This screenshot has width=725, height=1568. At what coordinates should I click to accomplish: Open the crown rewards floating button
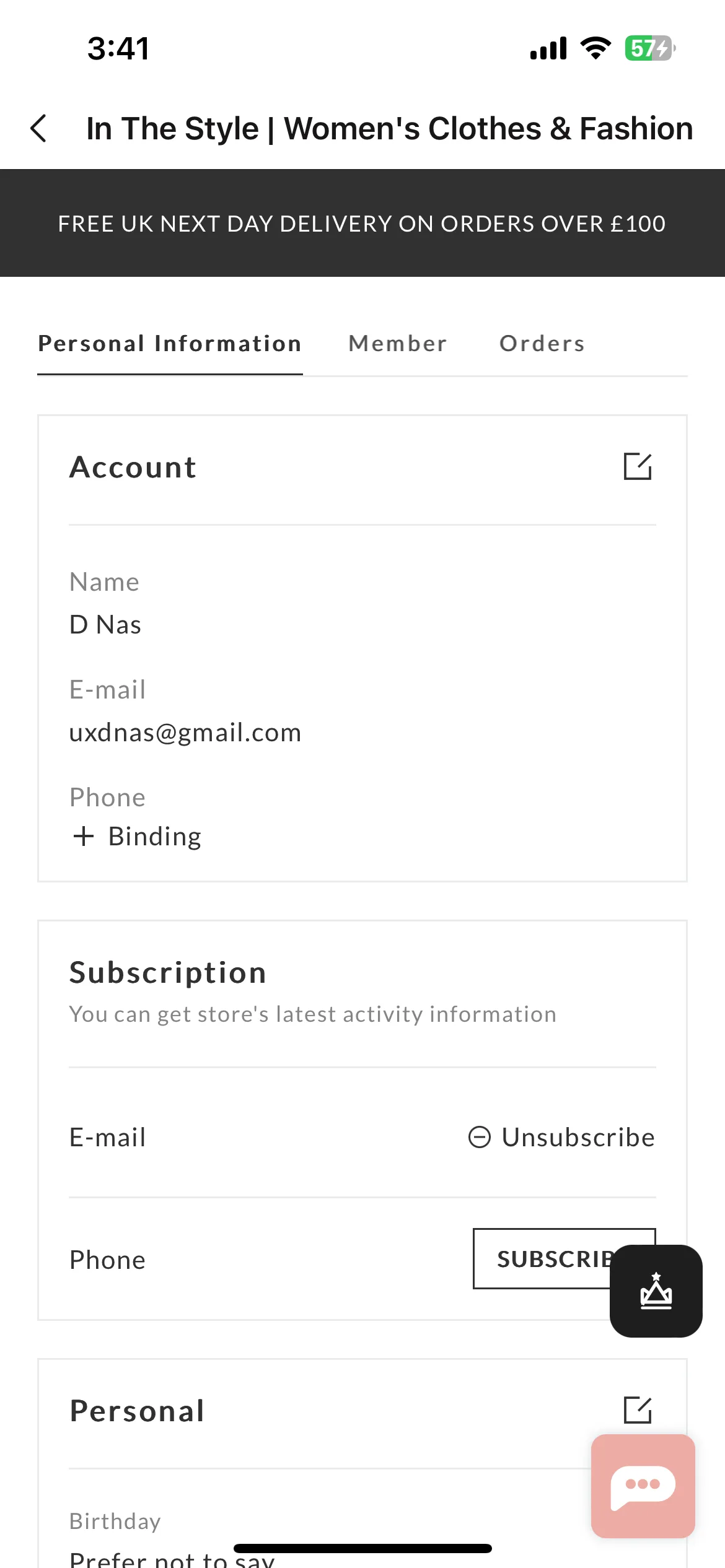coord(656,1291)
